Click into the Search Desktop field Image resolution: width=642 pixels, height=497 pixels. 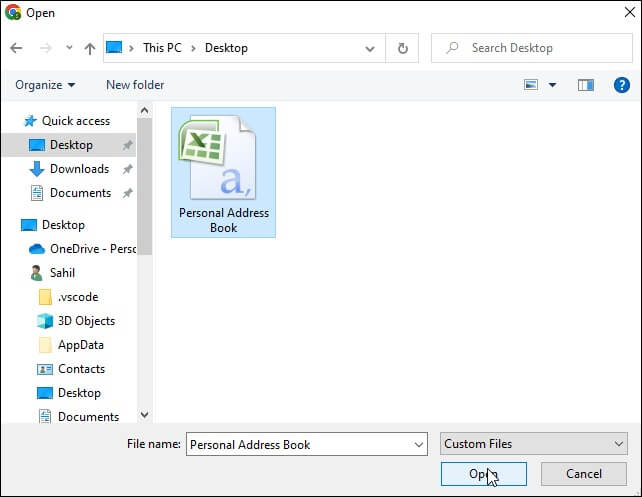pyautogui.click(x=532, y=48)
